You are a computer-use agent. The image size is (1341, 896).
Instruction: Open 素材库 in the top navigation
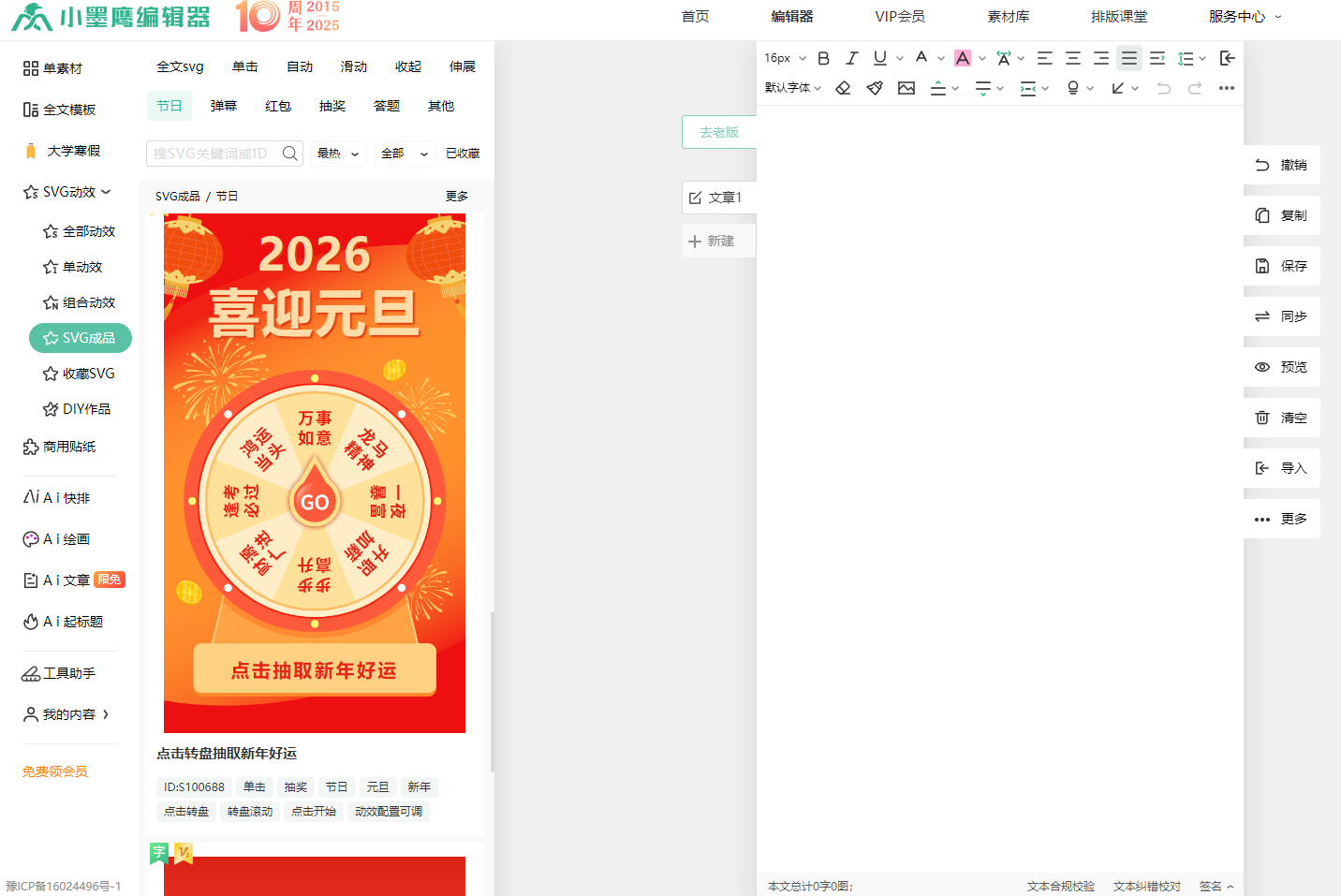tap(1008, 17)
